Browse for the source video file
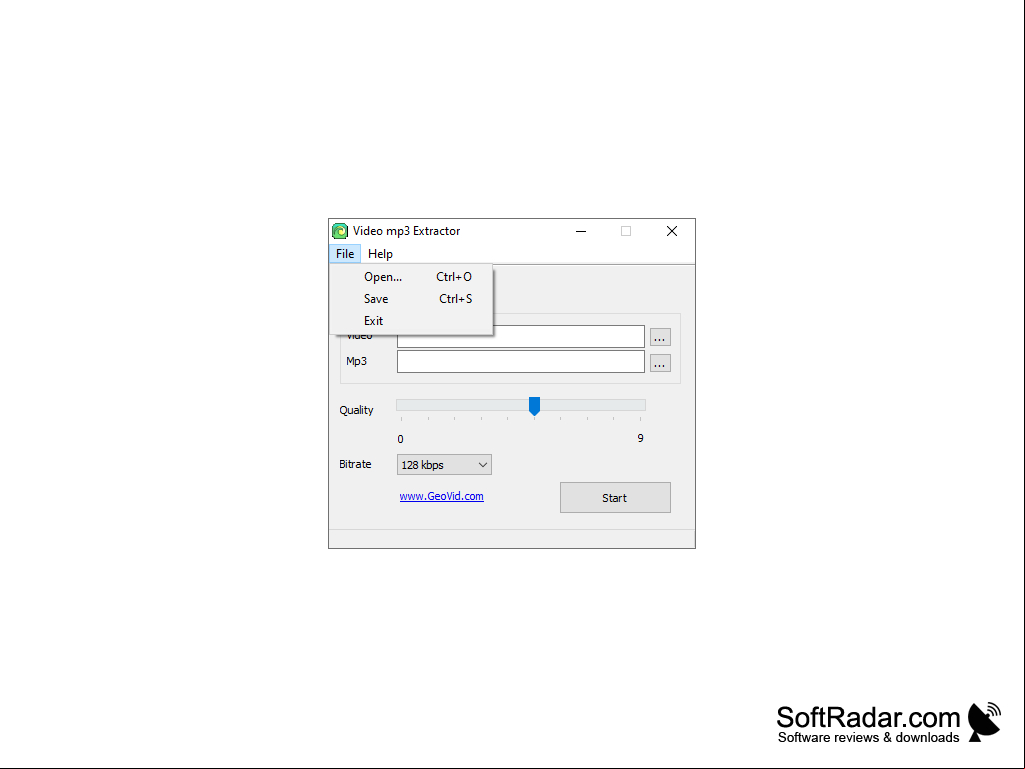Image resolution: width=1025 pixels, height=769 pixels. click(660, 337)
